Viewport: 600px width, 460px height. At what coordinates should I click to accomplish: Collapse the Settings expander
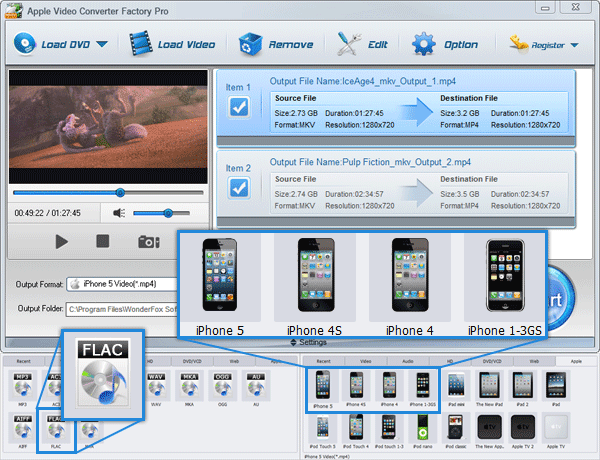tap(308, 342)
